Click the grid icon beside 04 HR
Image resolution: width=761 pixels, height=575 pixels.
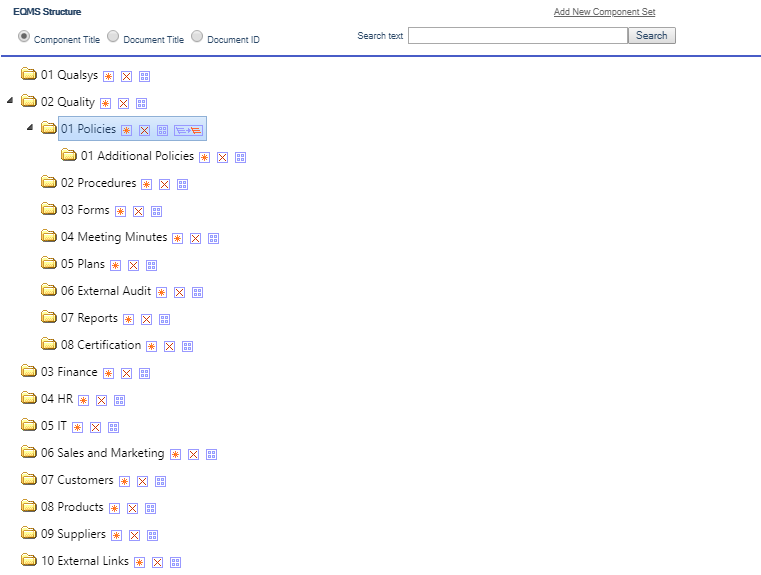click(119, 400)
